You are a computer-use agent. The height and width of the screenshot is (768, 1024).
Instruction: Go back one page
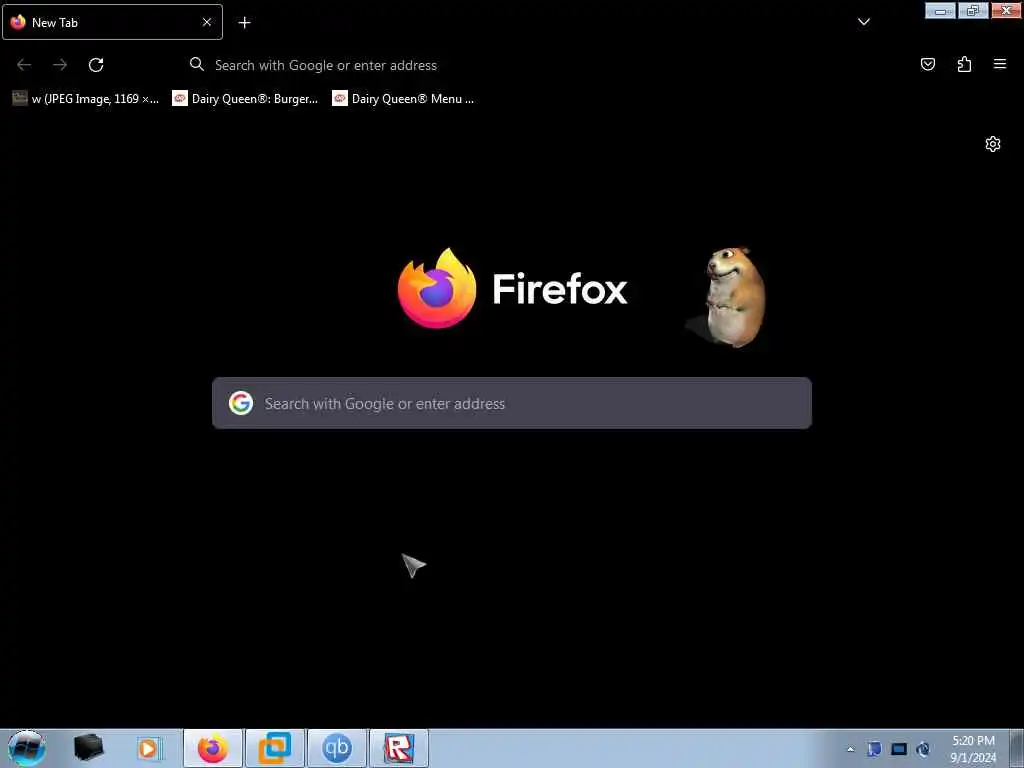point(24,65)
